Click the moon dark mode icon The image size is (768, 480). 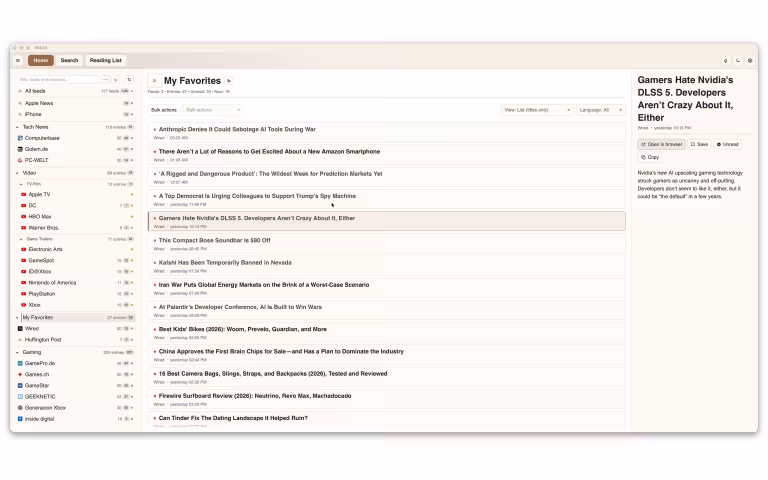coord(737,60)
